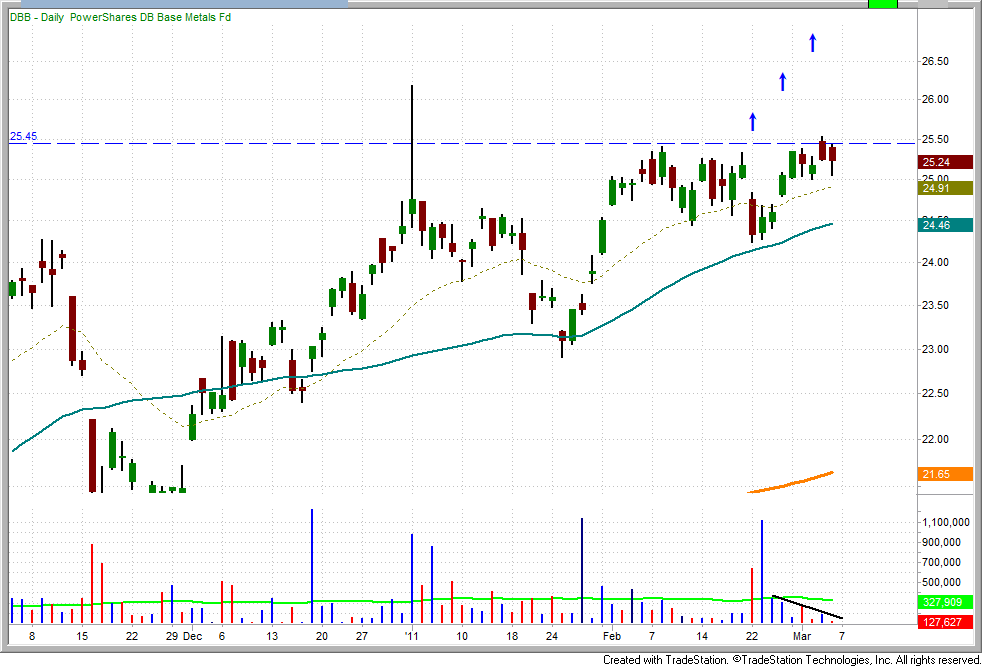Click the 26.00 price axis label
Viewport: 982px width, 666px height.
click(x=938, y=100)
